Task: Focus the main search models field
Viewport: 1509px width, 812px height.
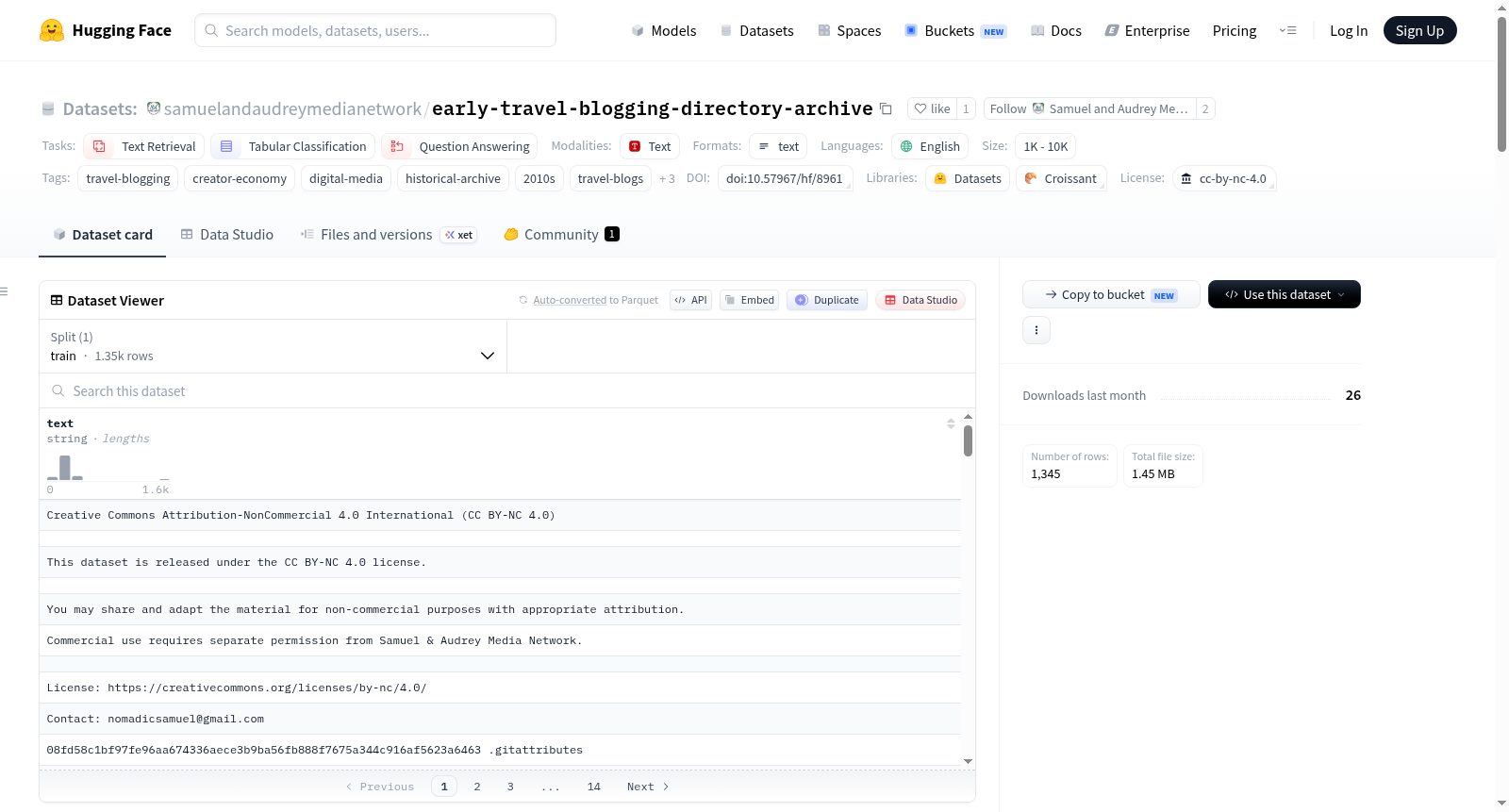Action: [x=375, y=30]
